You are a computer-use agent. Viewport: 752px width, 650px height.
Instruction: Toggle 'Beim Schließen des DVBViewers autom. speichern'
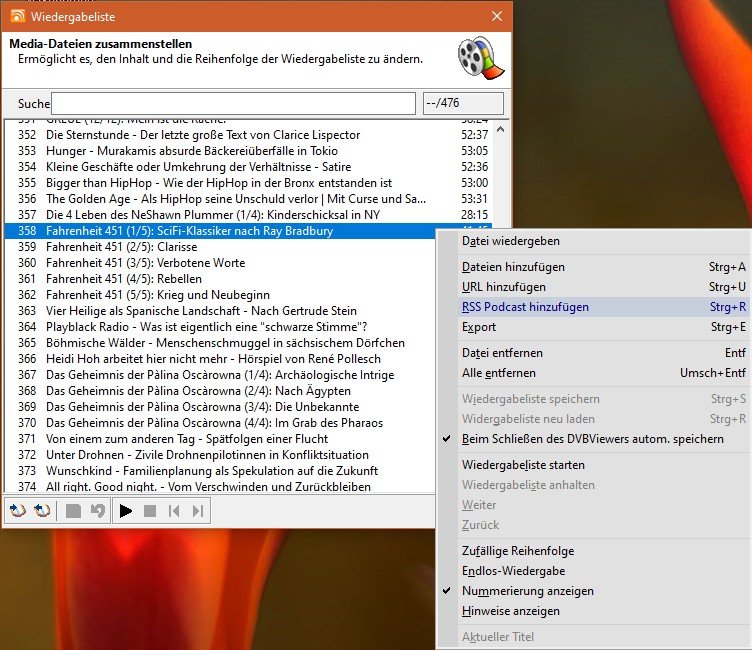click(592, 439)
